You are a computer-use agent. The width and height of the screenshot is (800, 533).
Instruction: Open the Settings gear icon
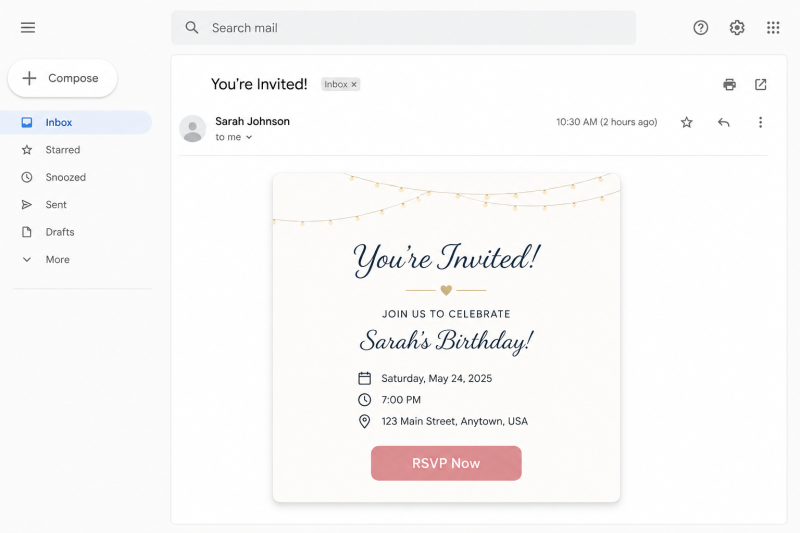click(737, 28)
